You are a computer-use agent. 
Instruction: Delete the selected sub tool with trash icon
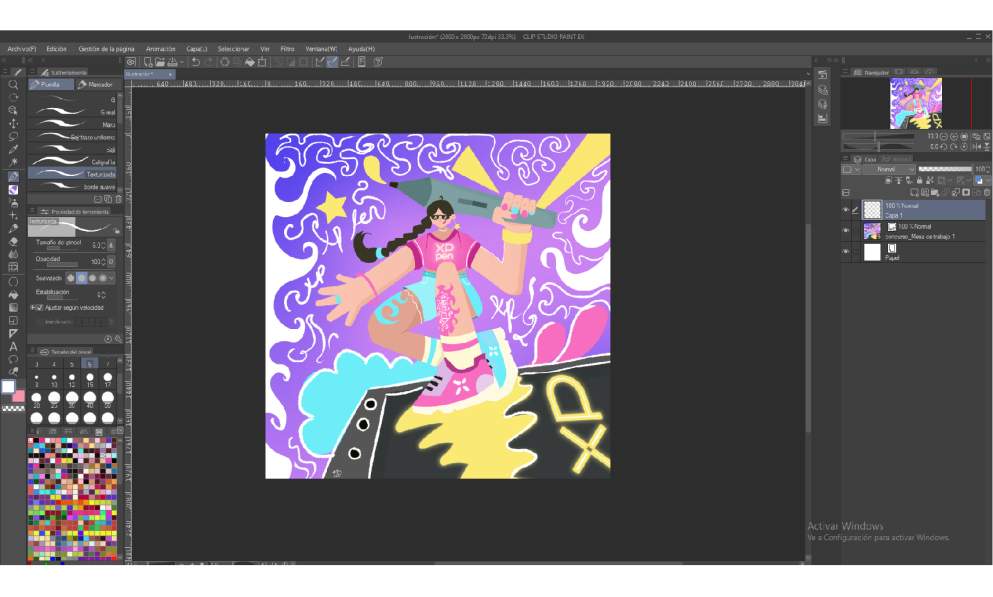click(118, 199)
